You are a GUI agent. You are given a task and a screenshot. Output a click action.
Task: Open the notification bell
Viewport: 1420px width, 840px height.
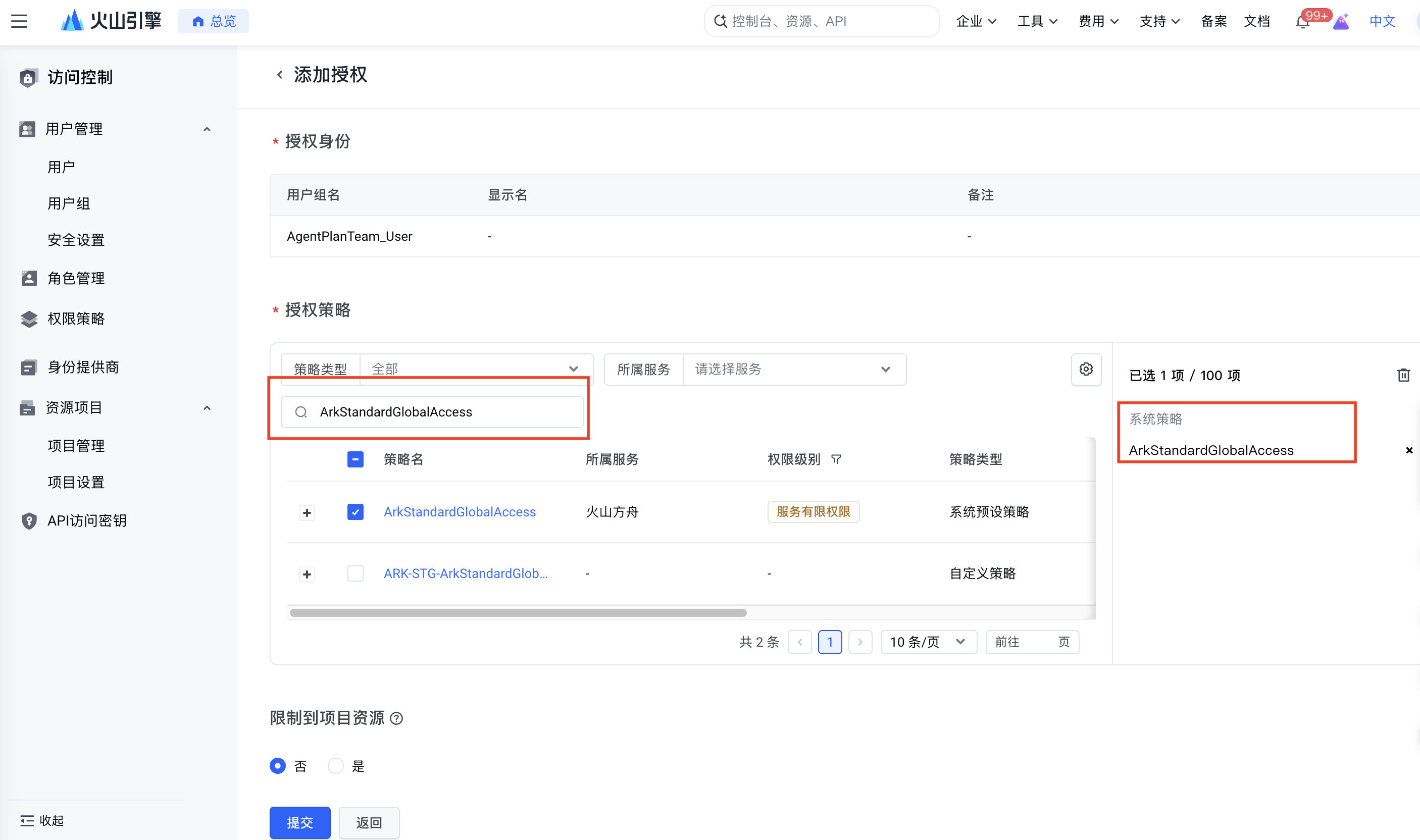click(x=1302, y=22)
